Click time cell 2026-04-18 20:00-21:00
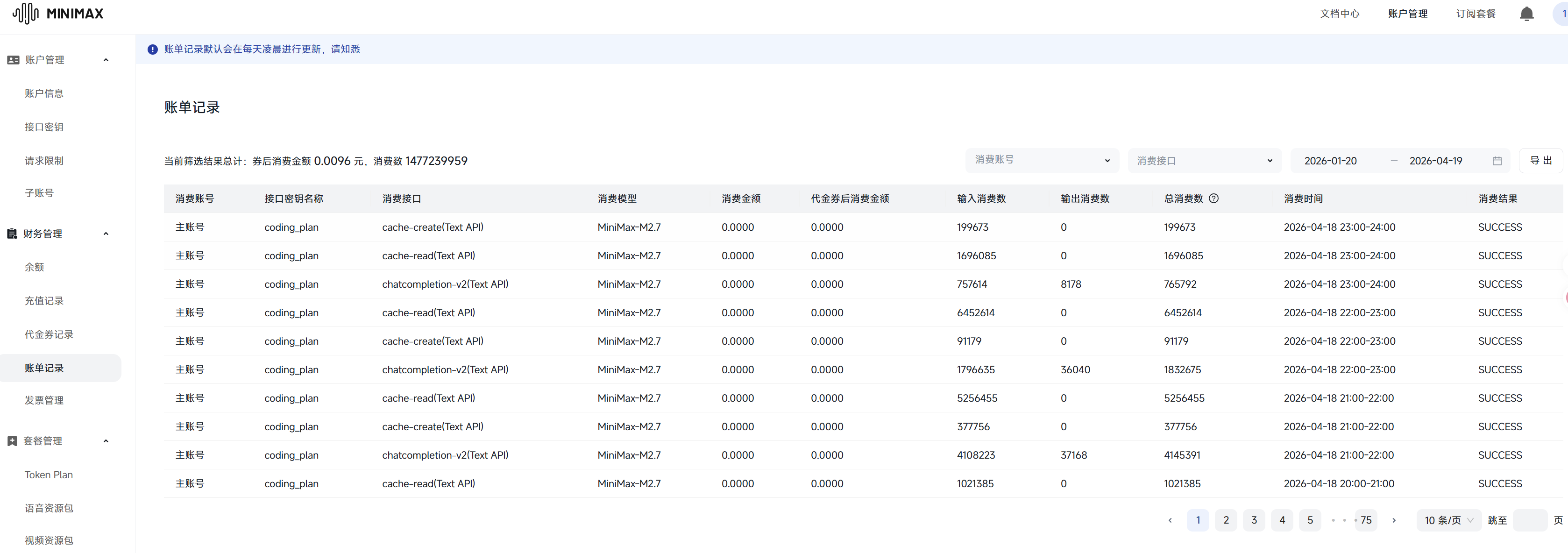1568x553 pixels. 1339,484
